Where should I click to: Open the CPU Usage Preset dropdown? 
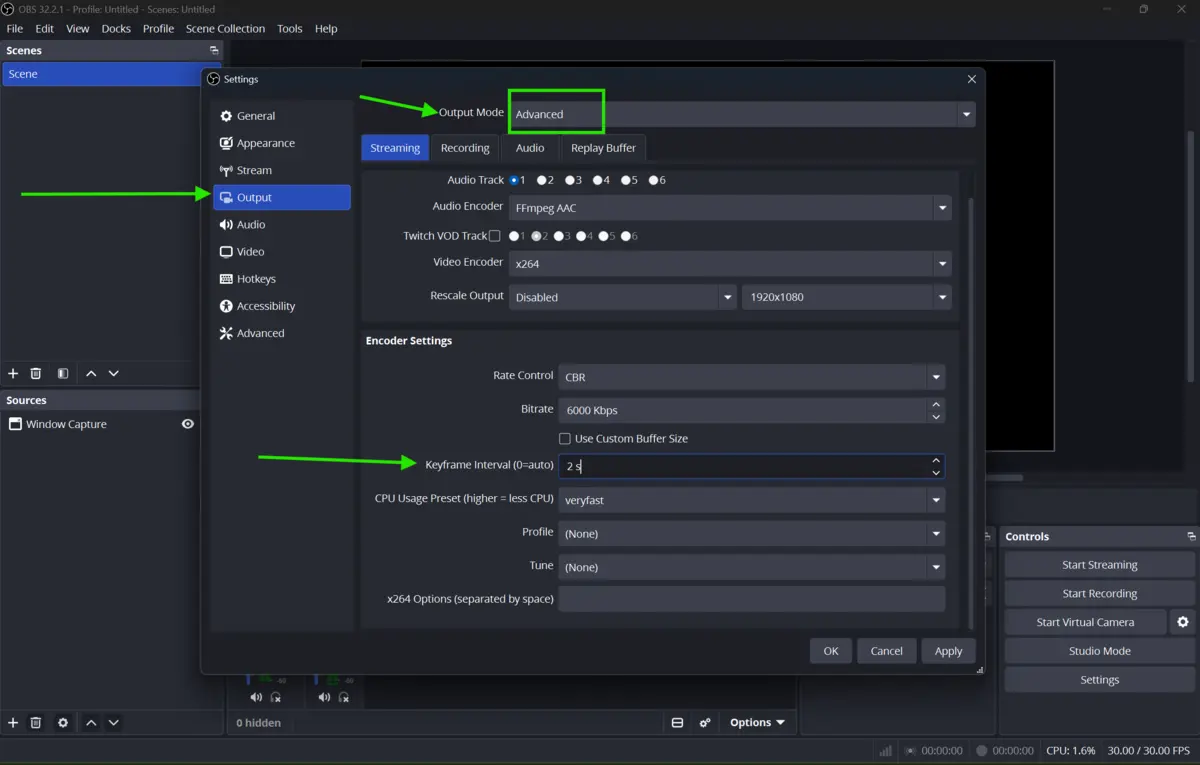pos(751,499)
